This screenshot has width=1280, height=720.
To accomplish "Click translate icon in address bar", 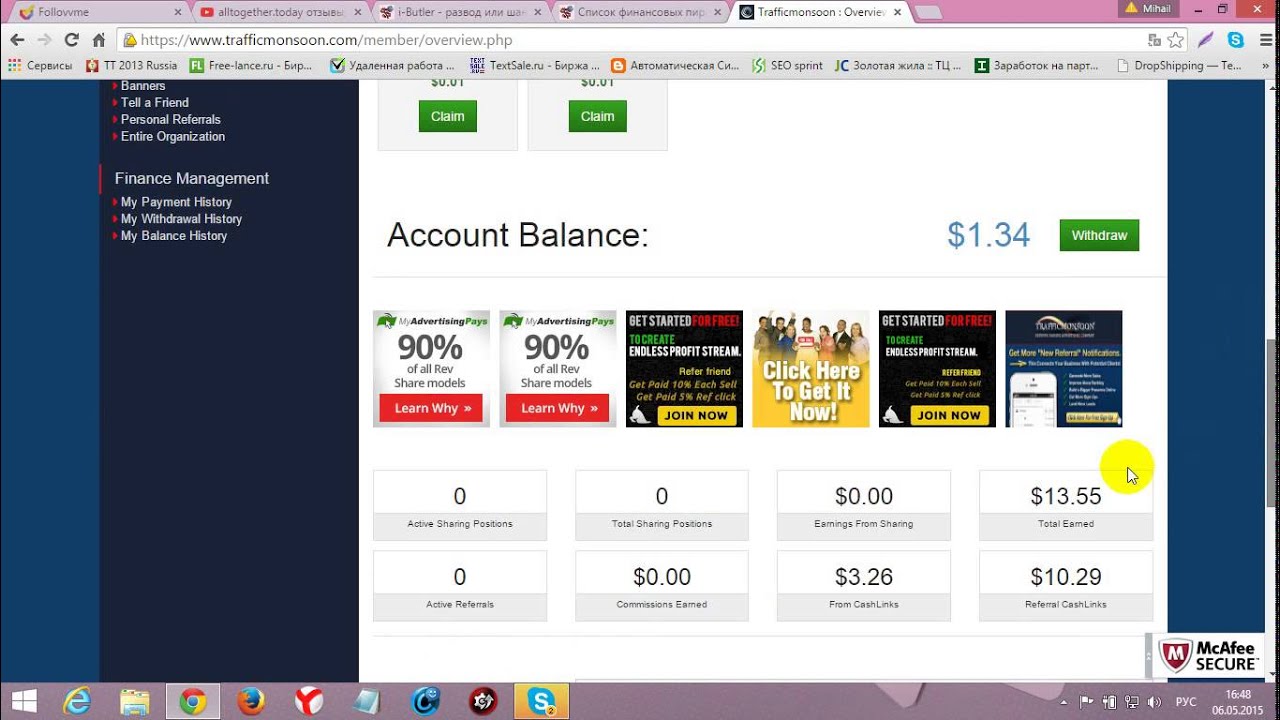I will (x=1155, y=40).
